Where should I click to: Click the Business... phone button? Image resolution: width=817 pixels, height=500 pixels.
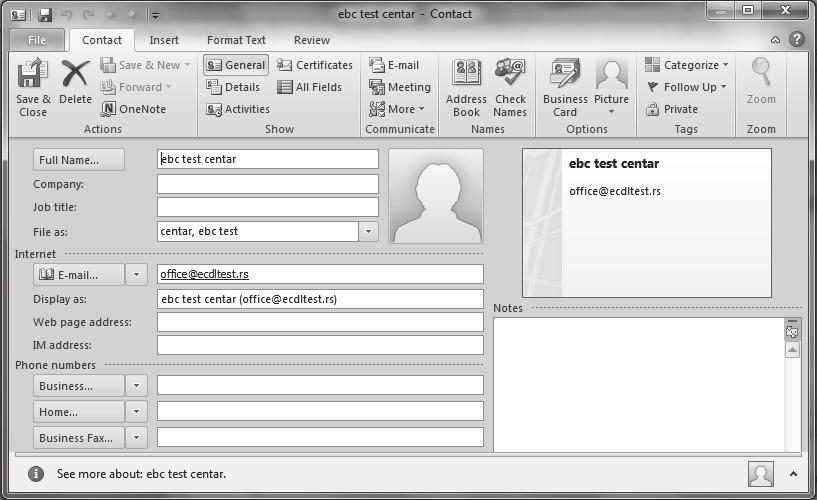pyautogui.click(x=79, y=386)
